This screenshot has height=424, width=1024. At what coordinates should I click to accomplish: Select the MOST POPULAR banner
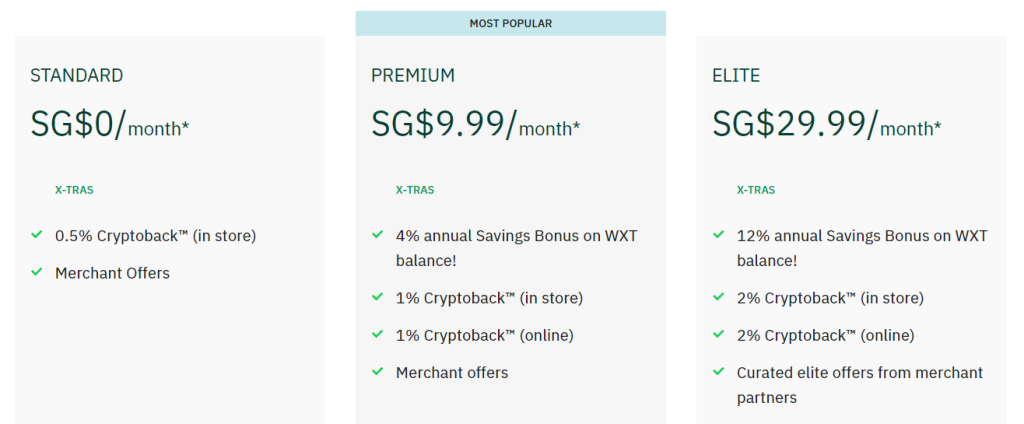511,24
